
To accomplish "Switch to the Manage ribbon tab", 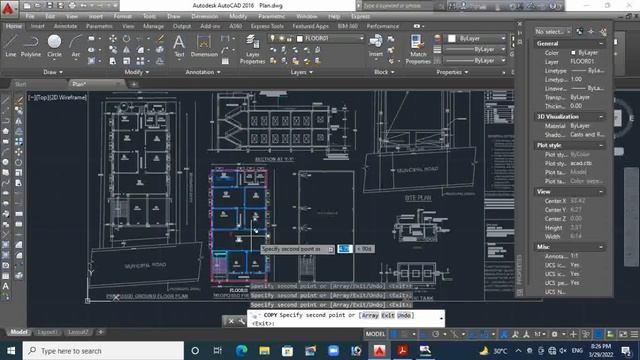I will [153, 26].
